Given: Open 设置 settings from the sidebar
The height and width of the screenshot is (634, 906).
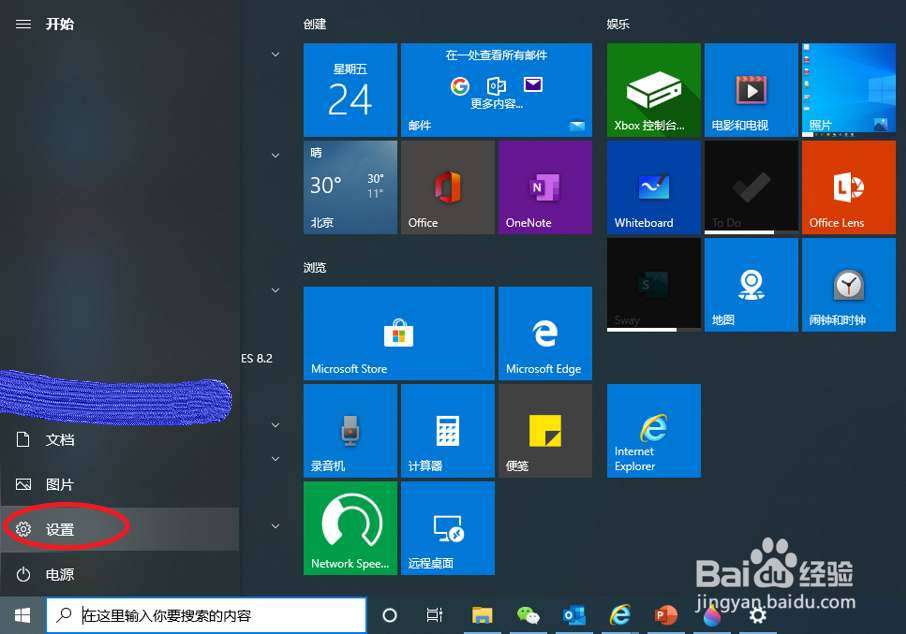Looking at the screenshot, I should pyautogui.click(x=120, y=529).
